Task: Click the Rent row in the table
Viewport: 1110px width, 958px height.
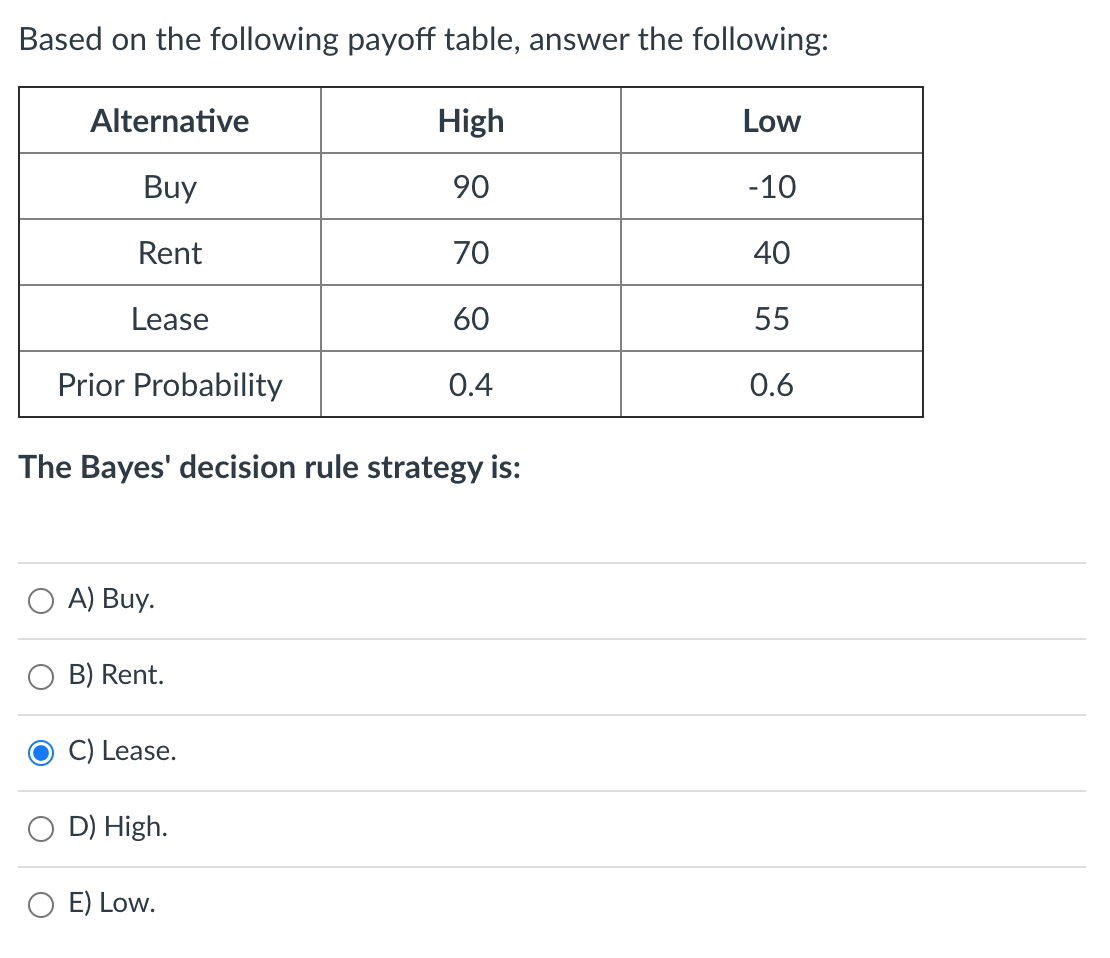Action: 169,253
